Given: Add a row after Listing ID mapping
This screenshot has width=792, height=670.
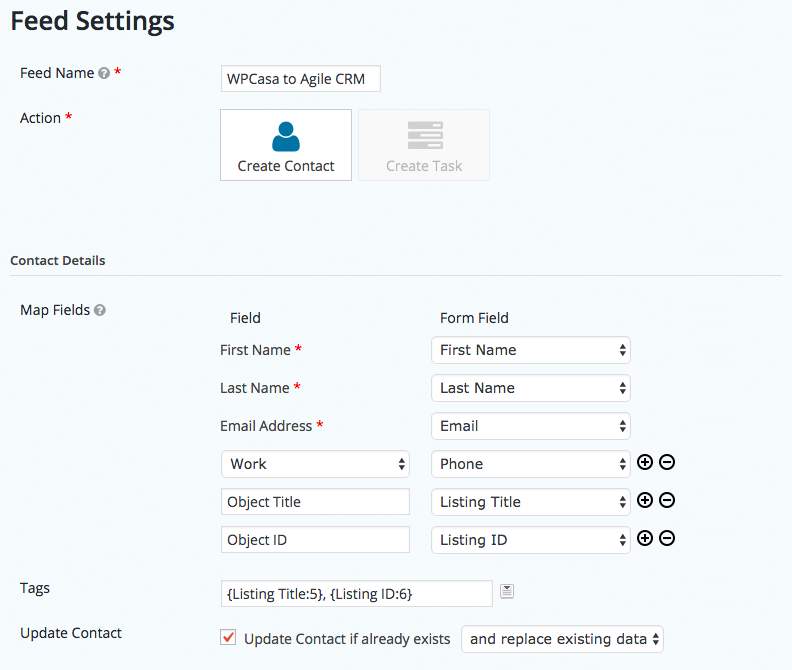Looking at the screenshot, I should coord(645,538).
